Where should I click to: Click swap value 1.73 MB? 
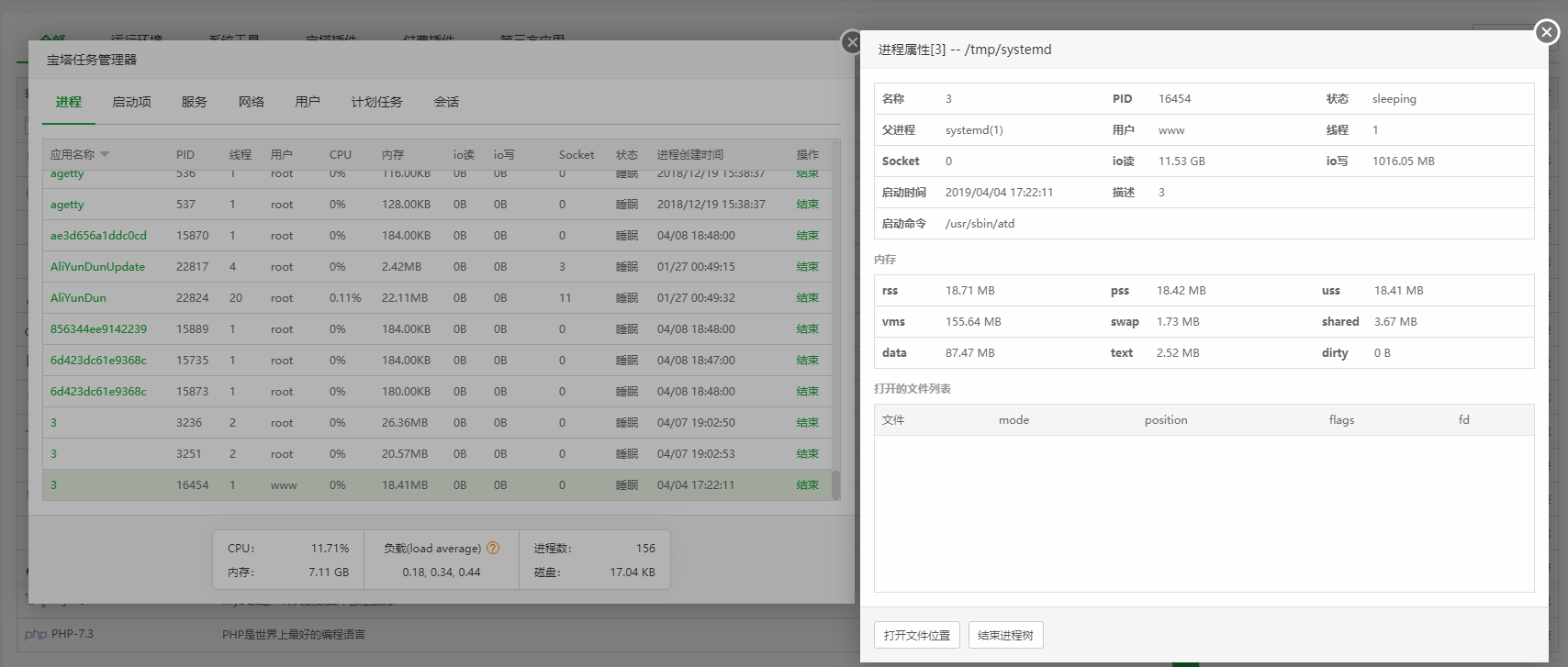point(1178,321)
